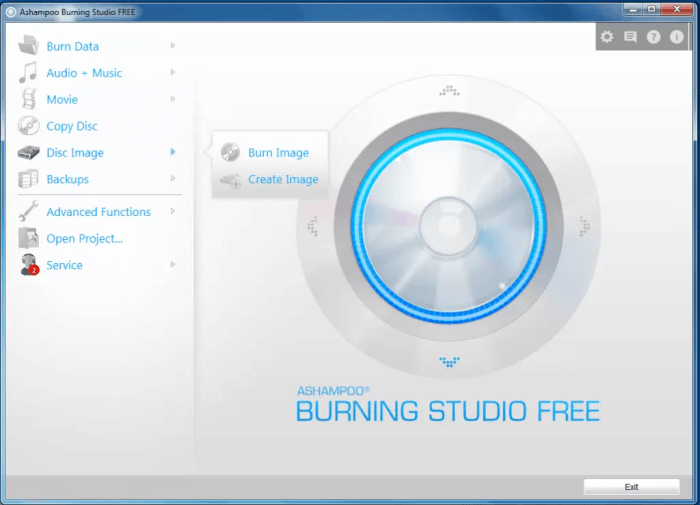Open help with the question mark icon

pos(654,37)
